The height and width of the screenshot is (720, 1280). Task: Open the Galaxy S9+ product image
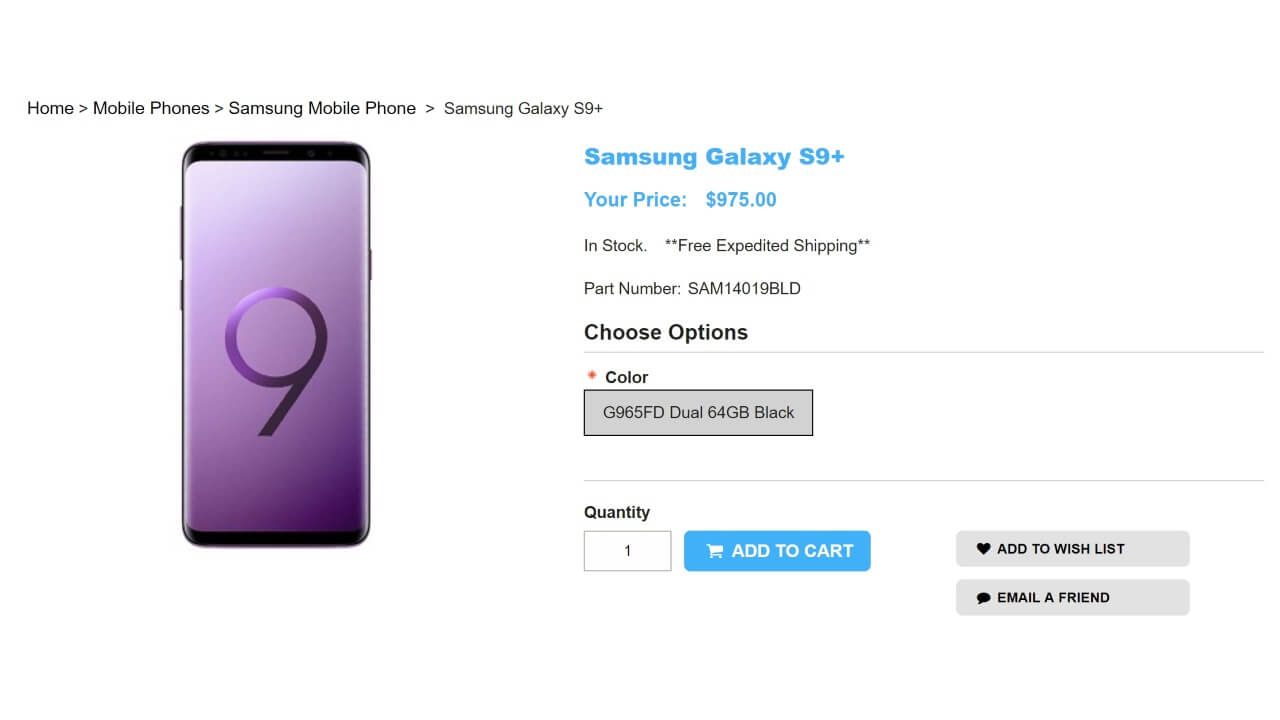[275, 344]
